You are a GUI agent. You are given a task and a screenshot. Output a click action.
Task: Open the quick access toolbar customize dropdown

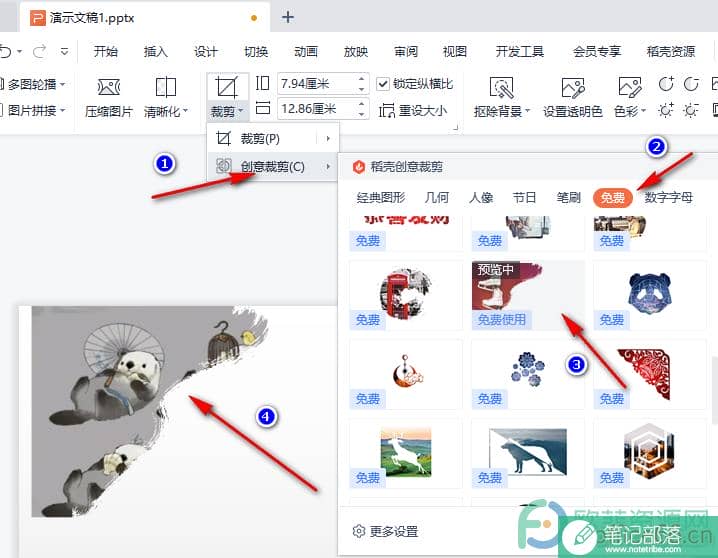65,51
